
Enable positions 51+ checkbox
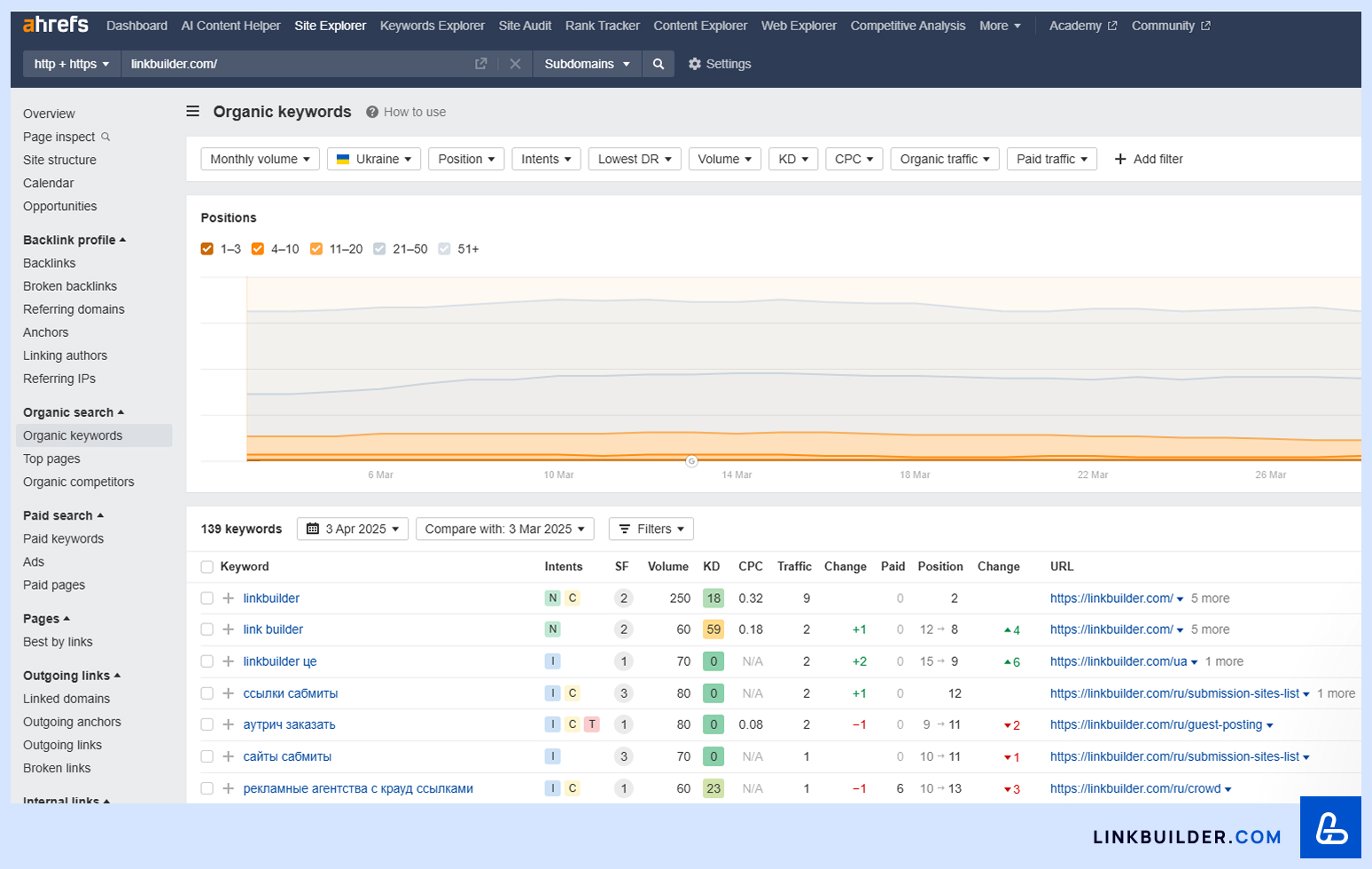tap(444, 249)
